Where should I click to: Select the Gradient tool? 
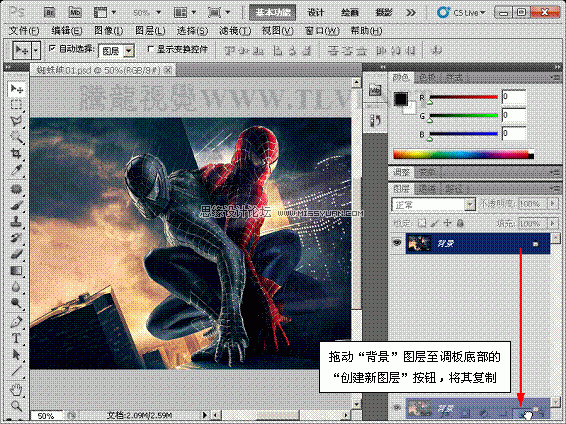pos(16,271)
